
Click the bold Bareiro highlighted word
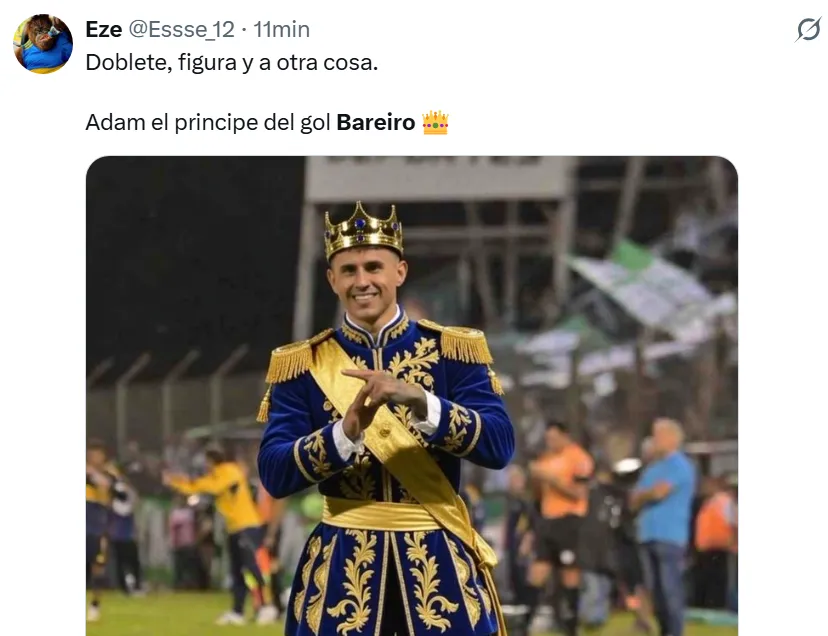[x=376, y=123]
